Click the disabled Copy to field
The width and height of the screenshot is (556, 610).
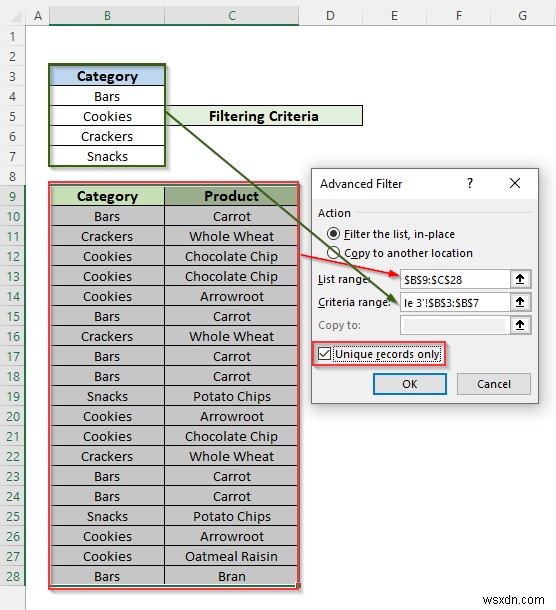(455, 325)
